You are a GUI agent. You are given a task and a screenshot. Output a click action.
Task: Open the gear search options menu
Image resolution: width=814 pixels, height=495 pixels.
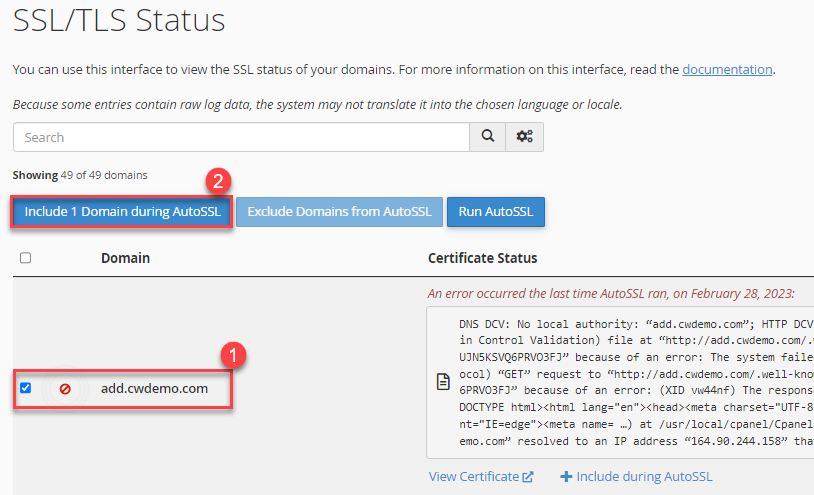click(524, 137)
